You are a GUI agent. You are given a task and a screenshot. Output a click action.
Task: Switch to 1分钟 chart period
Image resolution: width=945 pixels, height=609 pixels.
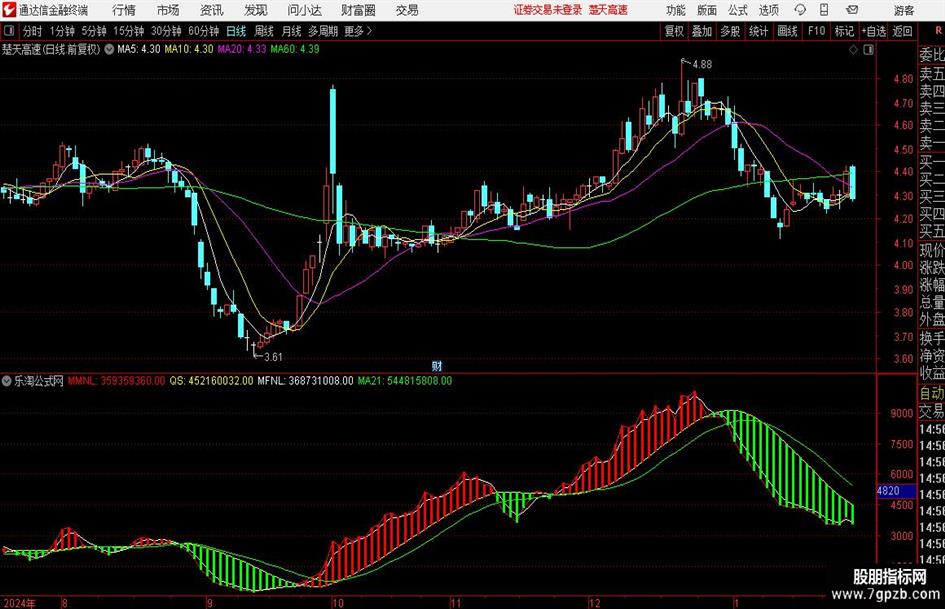point(62,31)
